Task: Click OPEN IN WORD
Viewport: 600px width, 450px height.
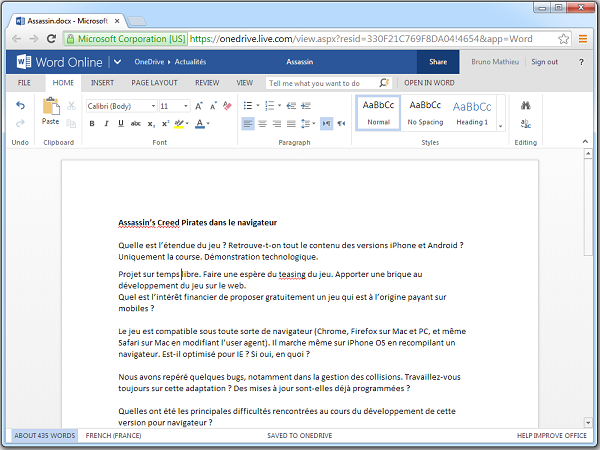Action: pos(429,83)
